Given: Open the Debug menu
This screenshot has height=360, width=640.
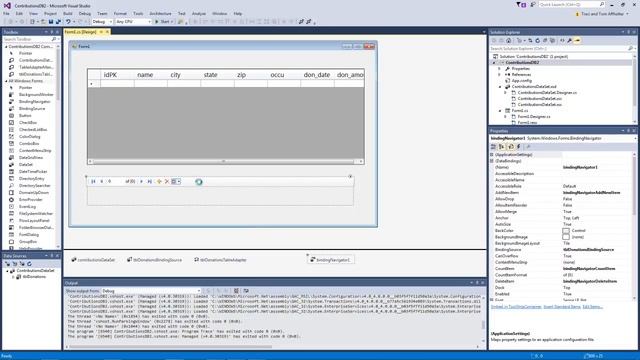Looking at the screenshot, I should point(85,13).
